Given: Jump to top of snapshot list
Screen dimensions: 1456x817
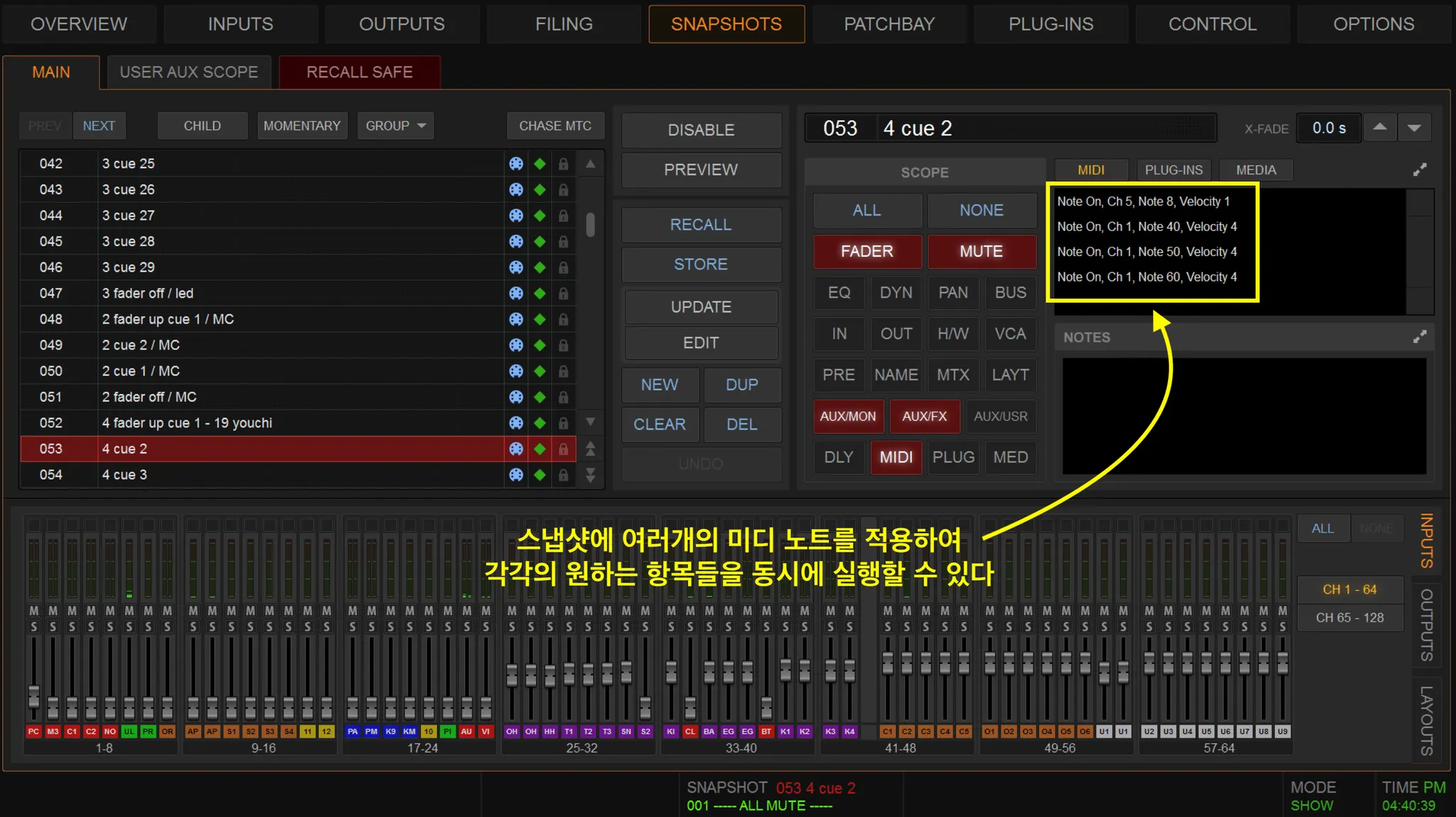Looking at the screenshot, I should (590, 449).
